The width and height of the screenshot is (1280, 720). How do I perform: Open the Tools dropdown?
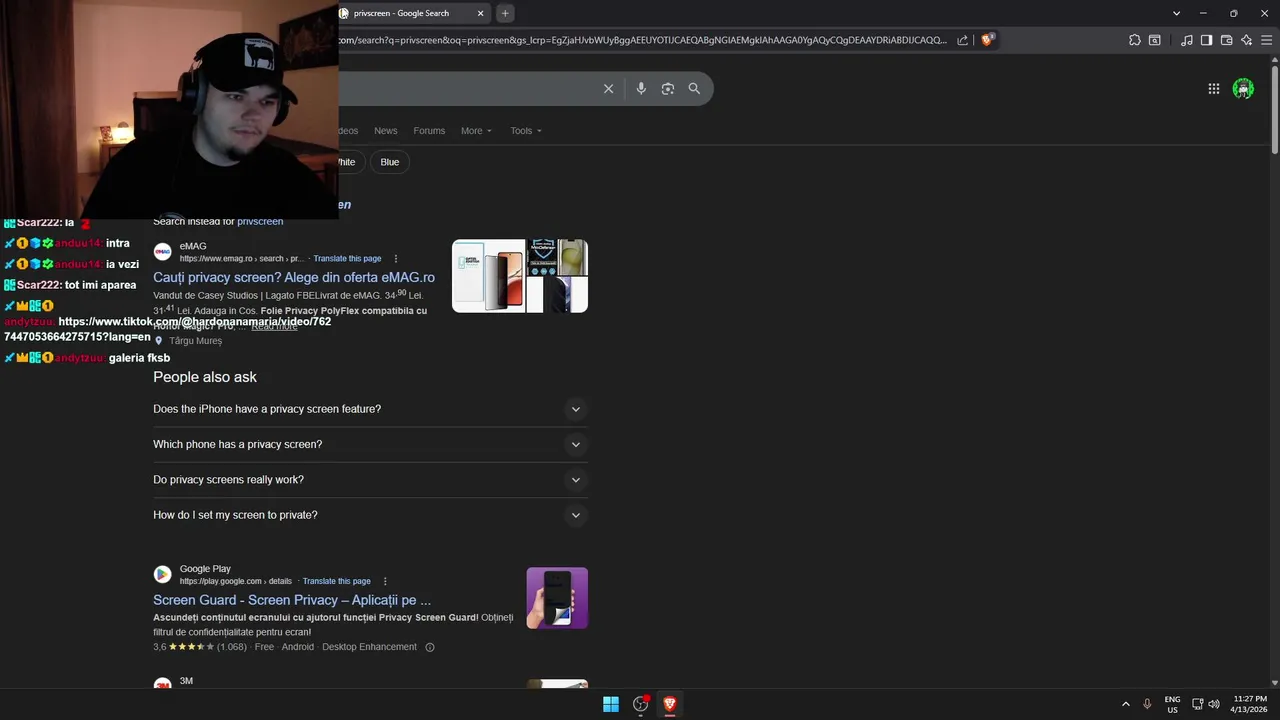click(526, 131)
